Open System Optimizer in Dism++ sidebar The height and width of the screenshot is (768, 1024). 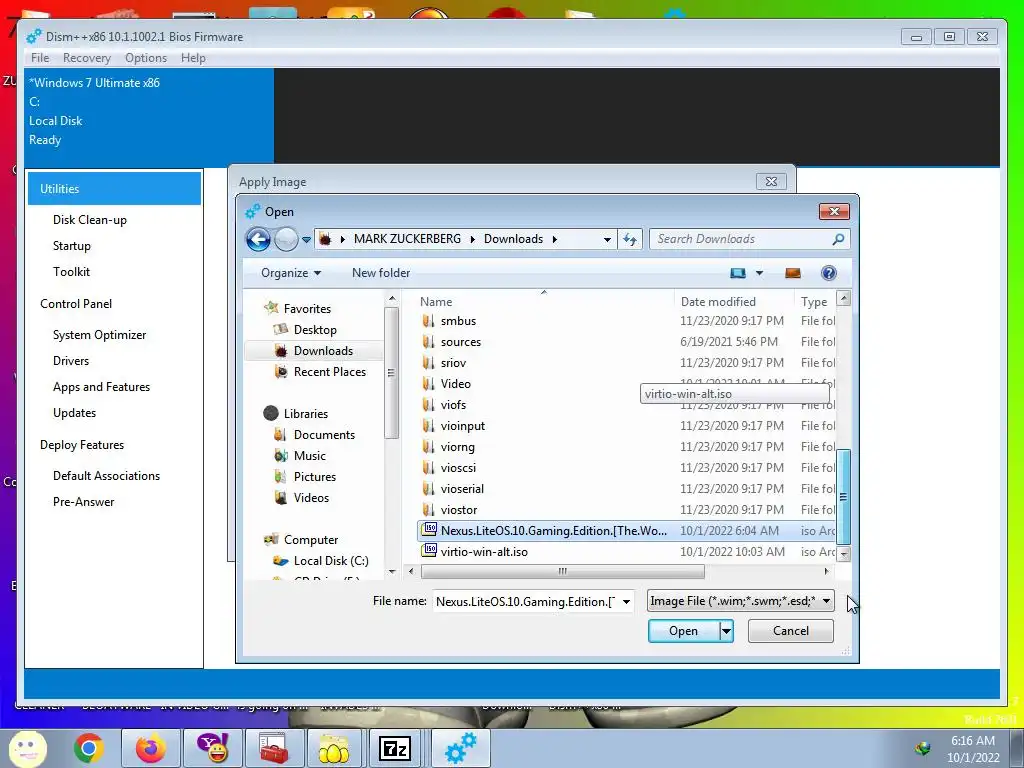tap(99, 335)
